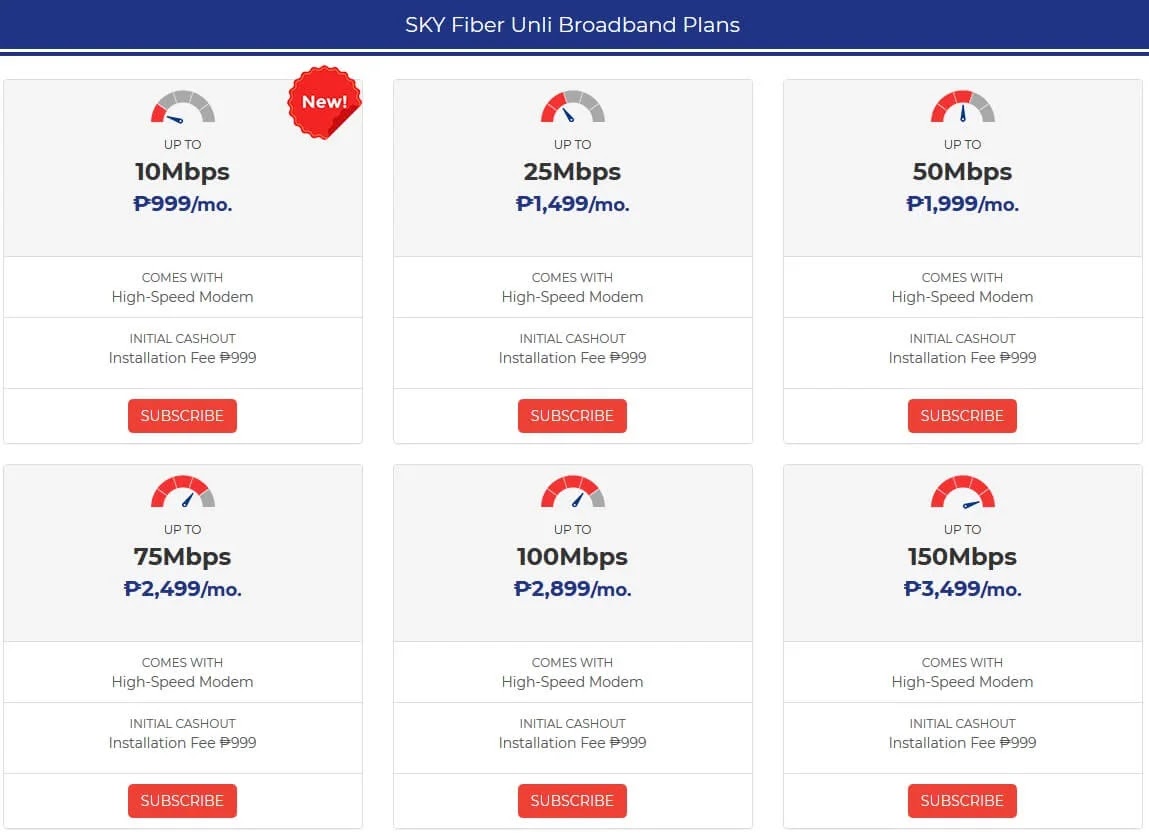Image resolution: width=1149 pixels, height=833 pixels.
Task: Click Installation Fee ₱999 on 75Mbps plan
Action: tap(182, 742)
